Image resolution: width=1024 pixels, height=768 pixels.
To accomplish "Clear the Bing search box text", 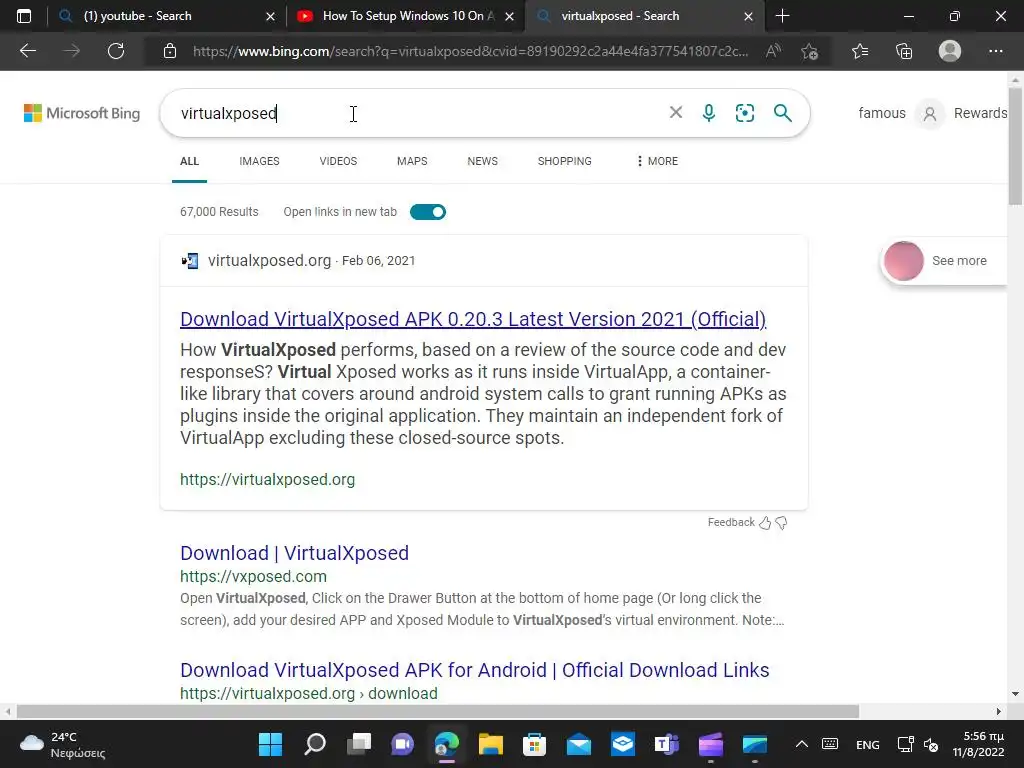I will 676,112.
